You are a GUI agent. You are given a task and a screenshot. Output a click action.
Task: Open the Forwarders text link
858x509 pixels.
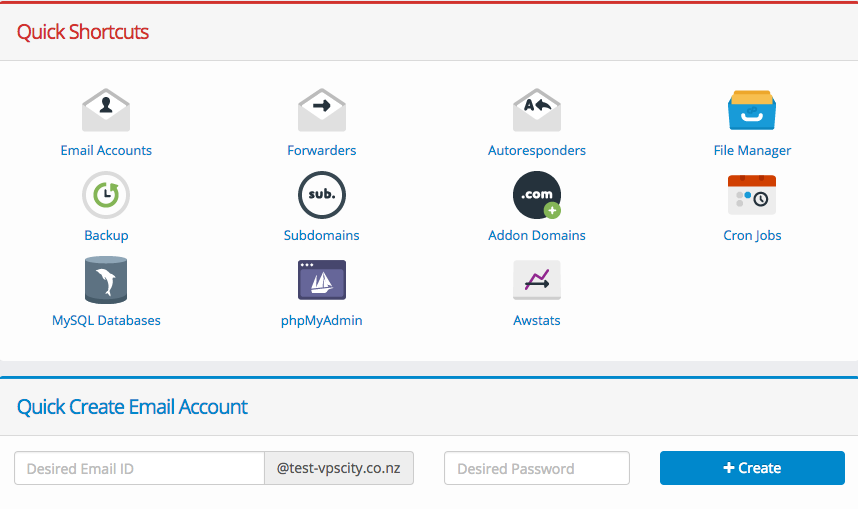[x=321, y=150]
